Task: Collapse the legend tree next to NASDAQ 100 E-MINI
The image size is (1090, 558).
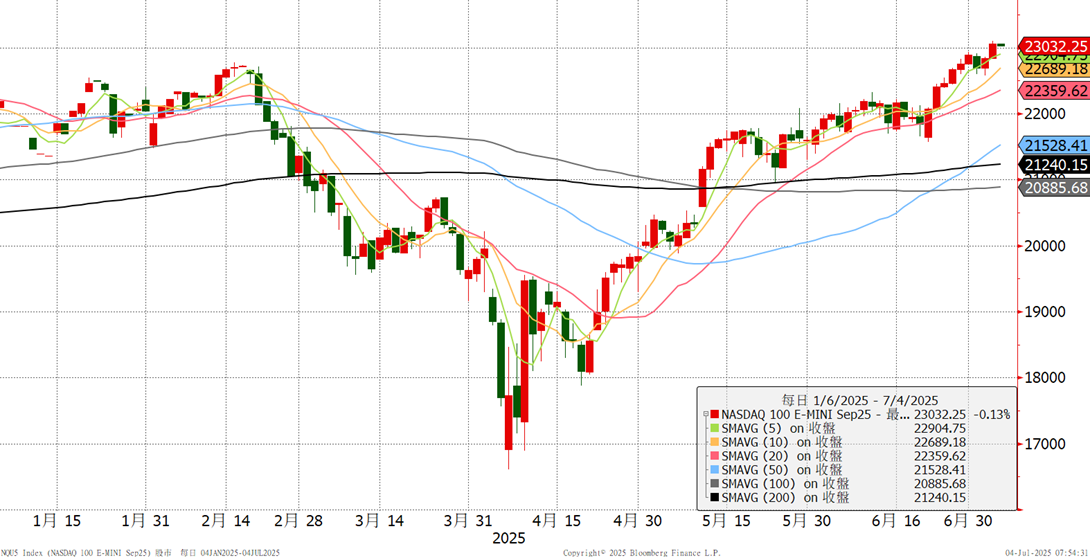Action: tap(706, 415)
